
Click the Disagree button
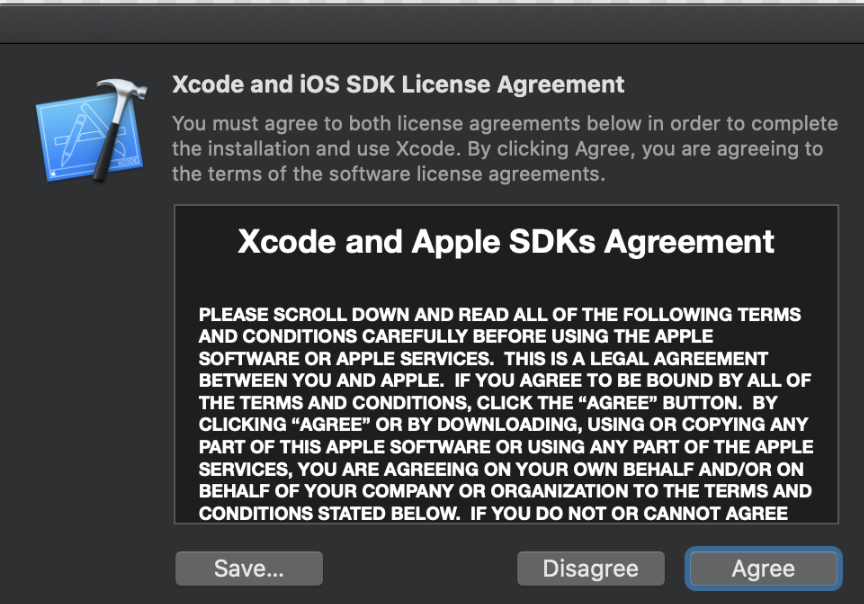click(x=590, y=568)
